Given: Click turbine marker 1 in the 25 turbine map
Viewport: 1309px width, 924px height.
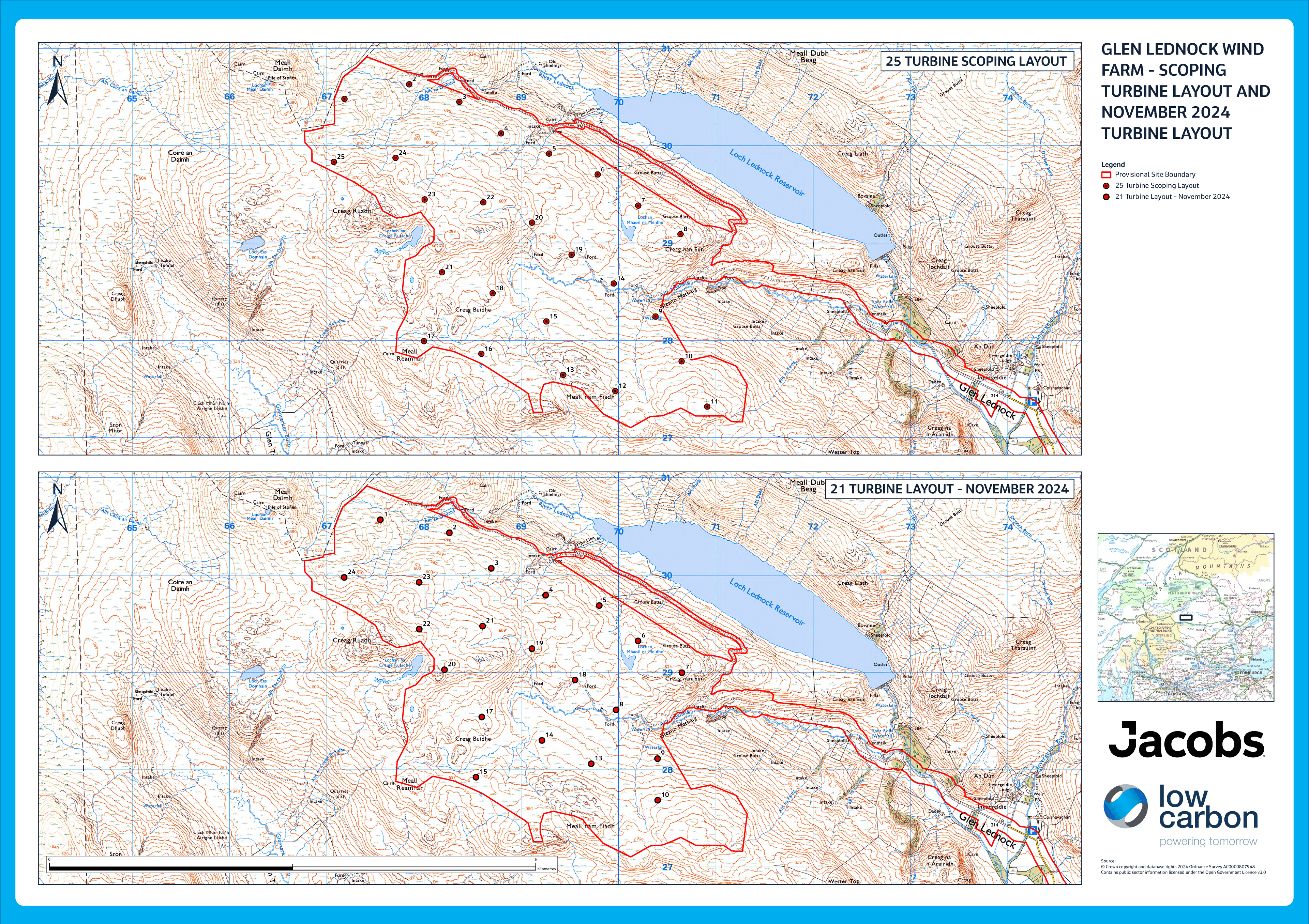Looking at the screenshot, I should click(344, 98).
